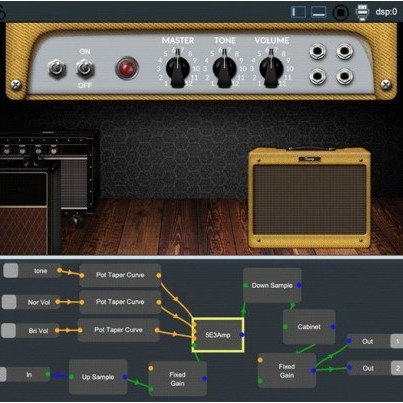Select the Down Sample node
The height and width of the screenshot is (403, 403).
[x=272, y=285]
